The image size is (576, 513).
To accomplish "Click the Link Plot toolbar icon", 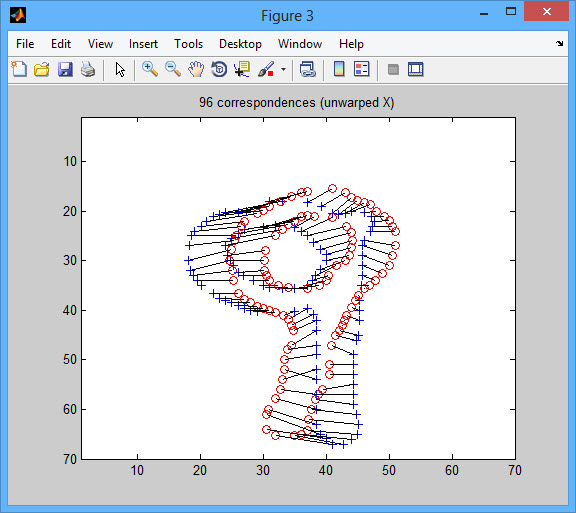I will click(x=308, y=69).
